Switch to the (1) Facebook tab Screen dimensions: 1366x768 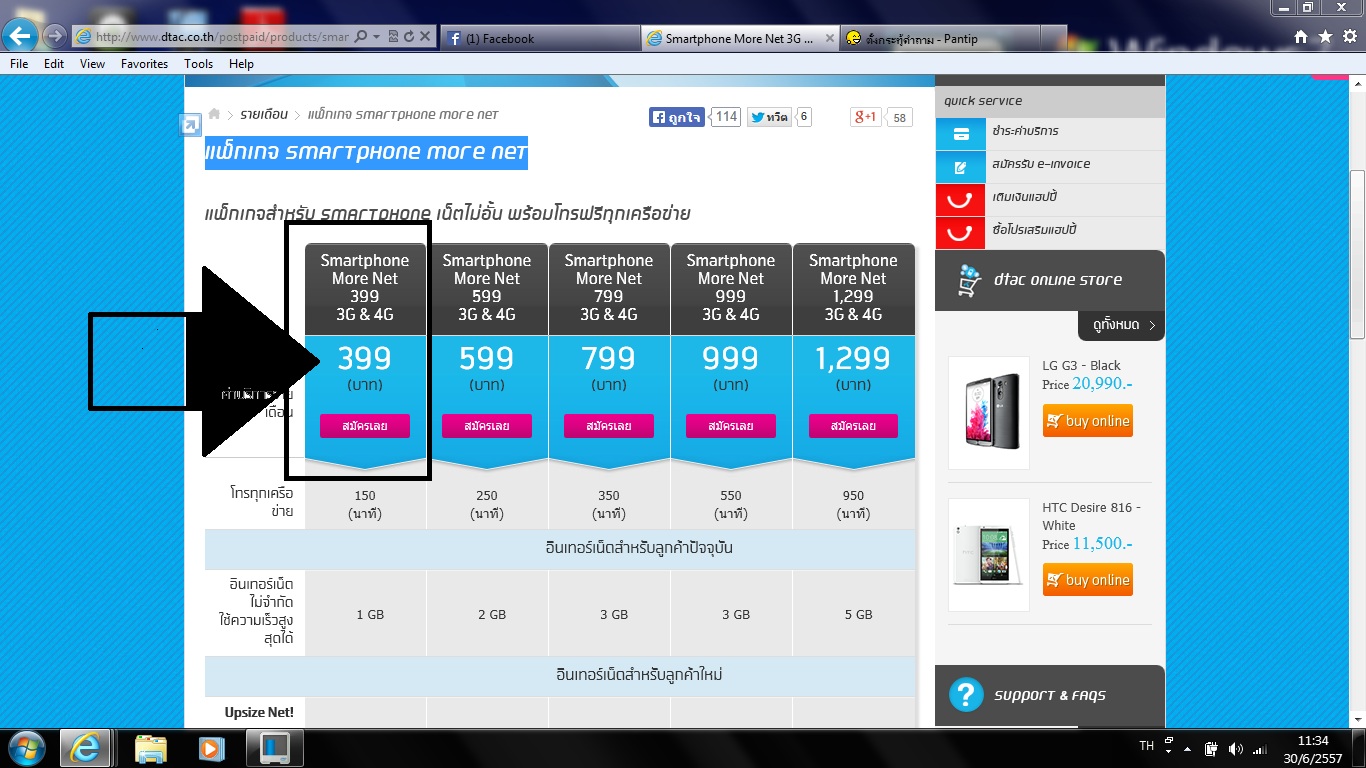pos(540,38)
